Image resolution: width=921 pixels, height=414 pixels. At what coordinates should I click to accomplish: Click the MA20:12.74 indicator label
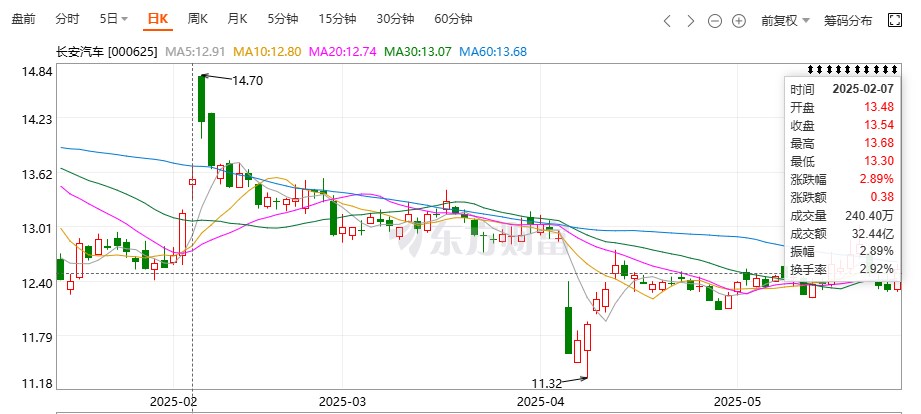[x=342, y=52]
